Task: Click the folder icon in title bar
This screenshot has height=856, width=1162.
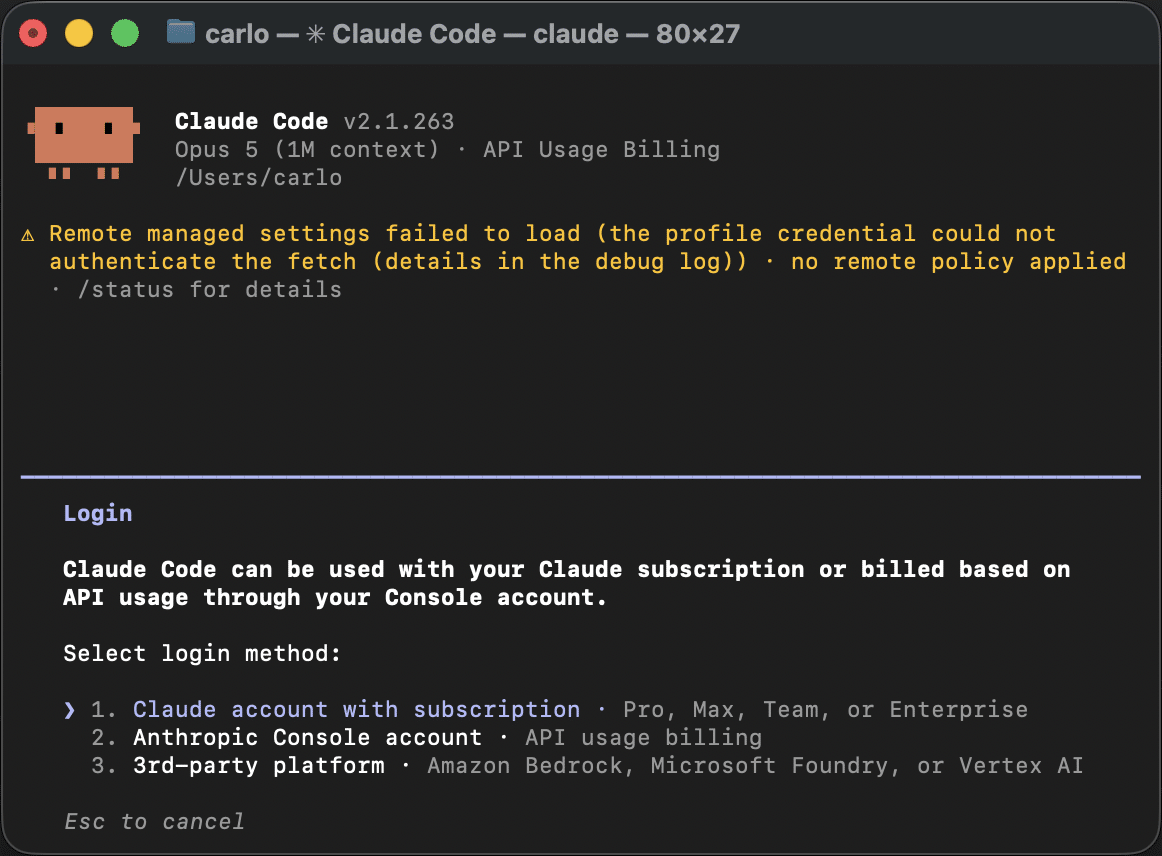Action: tap(181, 33)
